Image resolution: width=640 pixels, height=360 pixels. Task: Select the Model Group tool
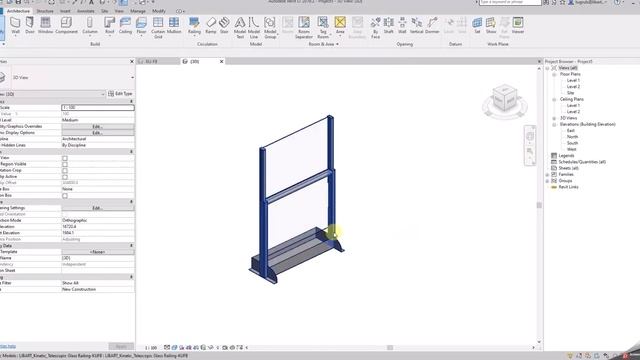pos(270,28)
